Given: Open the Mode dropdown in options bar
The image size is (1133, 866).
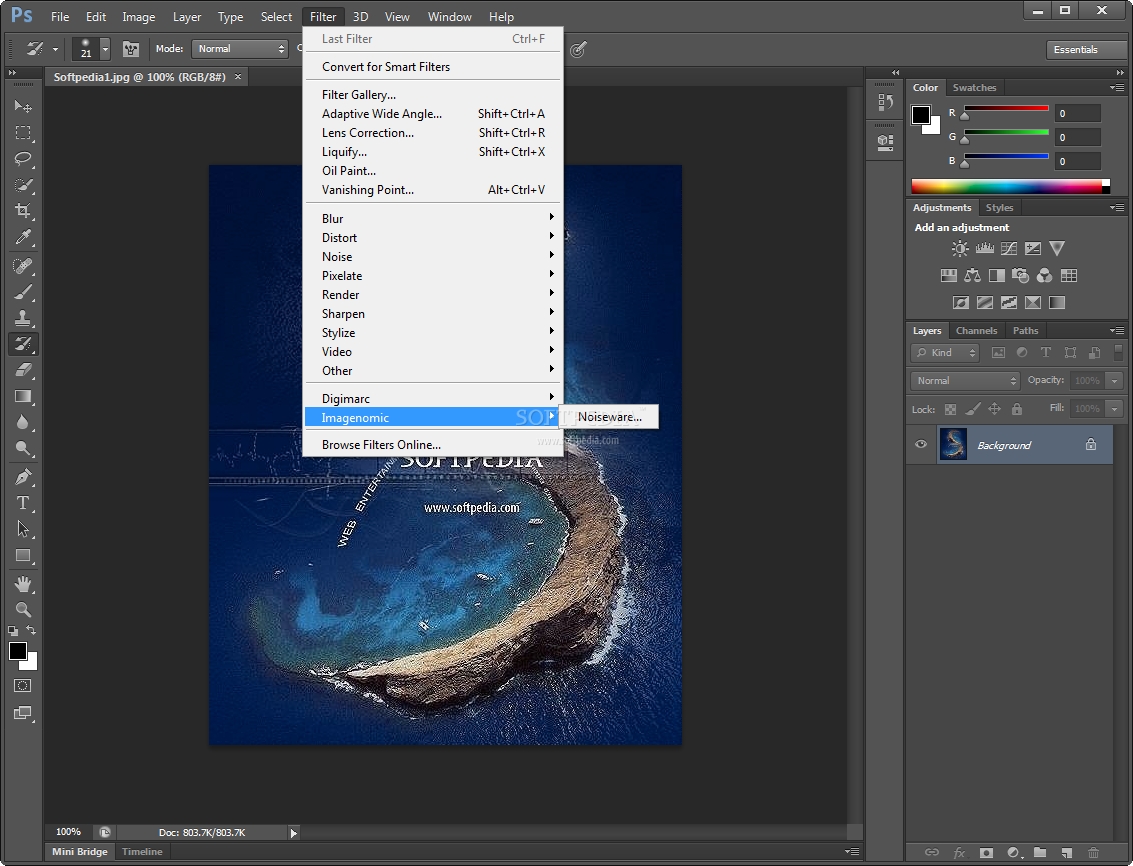Looking at the screenshot, I should pyautogui.click(x=241, y=49).
